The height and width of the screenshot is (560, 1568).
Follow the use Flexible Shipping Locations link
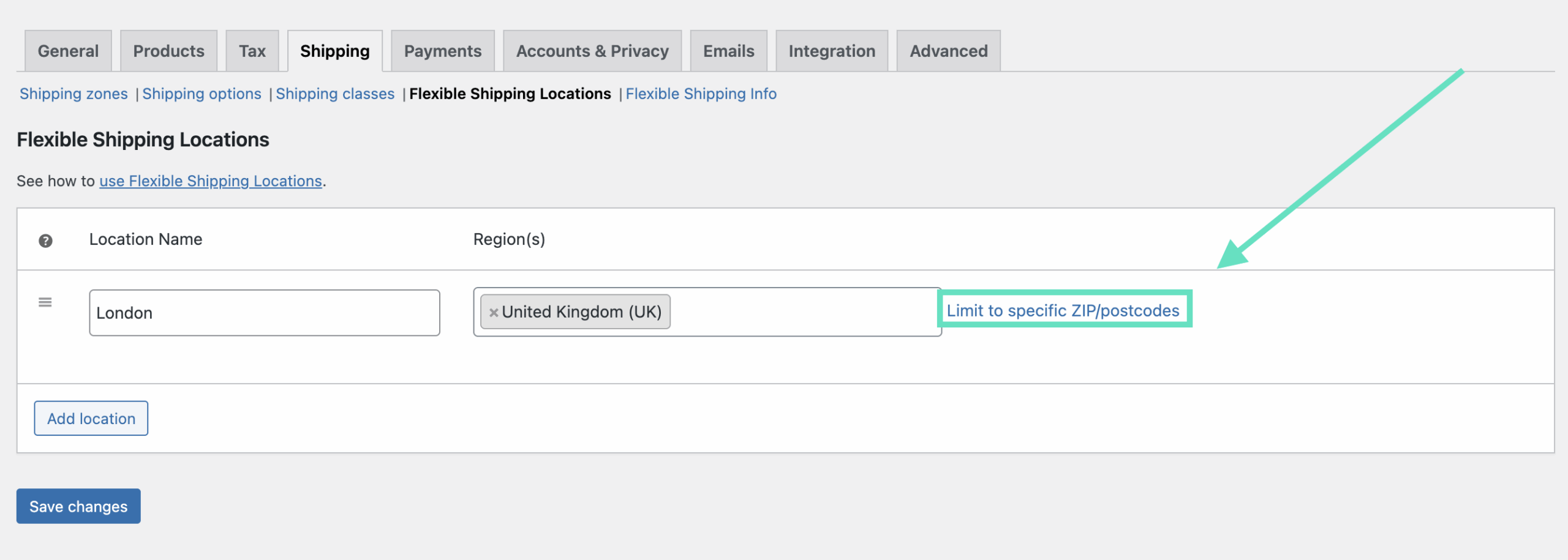(210, 181)
